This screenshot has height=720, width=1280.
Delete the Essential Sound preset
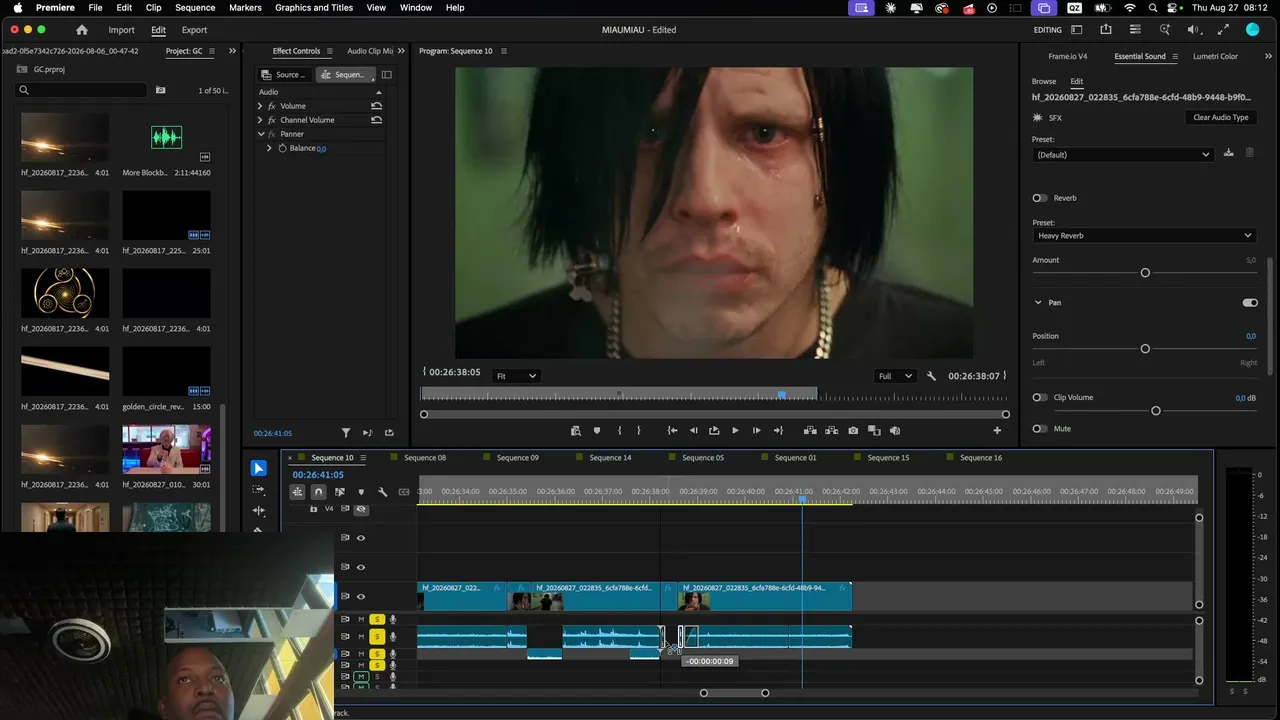click(x=1249, y=153)
